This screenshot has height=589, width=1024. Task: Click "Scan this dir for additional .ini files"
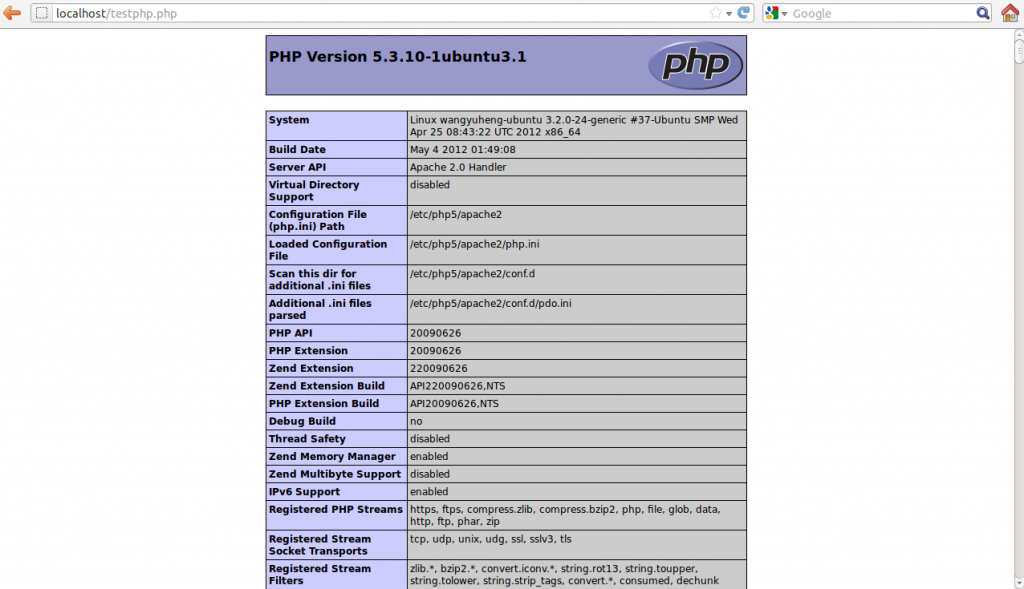pyautogui.click(x=319, y=279)
